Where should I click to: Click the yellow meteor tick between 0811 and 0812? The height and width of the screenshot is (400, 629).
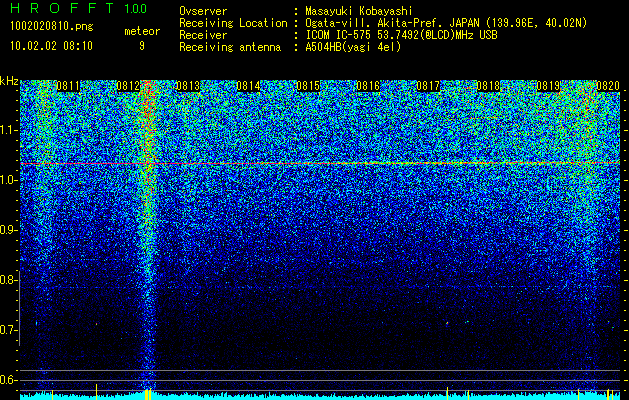(96, 391)
